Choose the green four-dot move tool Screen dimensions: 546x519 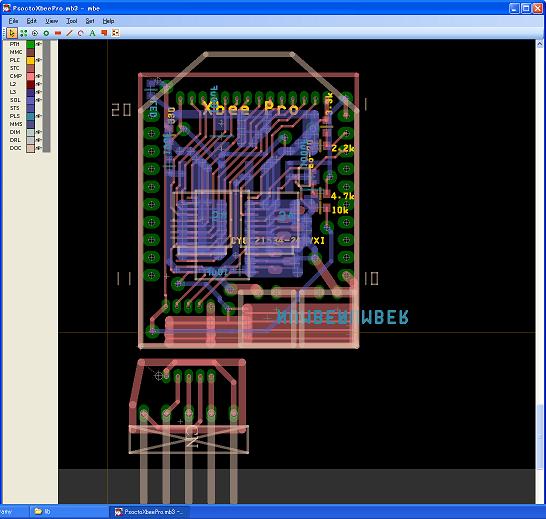click(x=23, y=33)
